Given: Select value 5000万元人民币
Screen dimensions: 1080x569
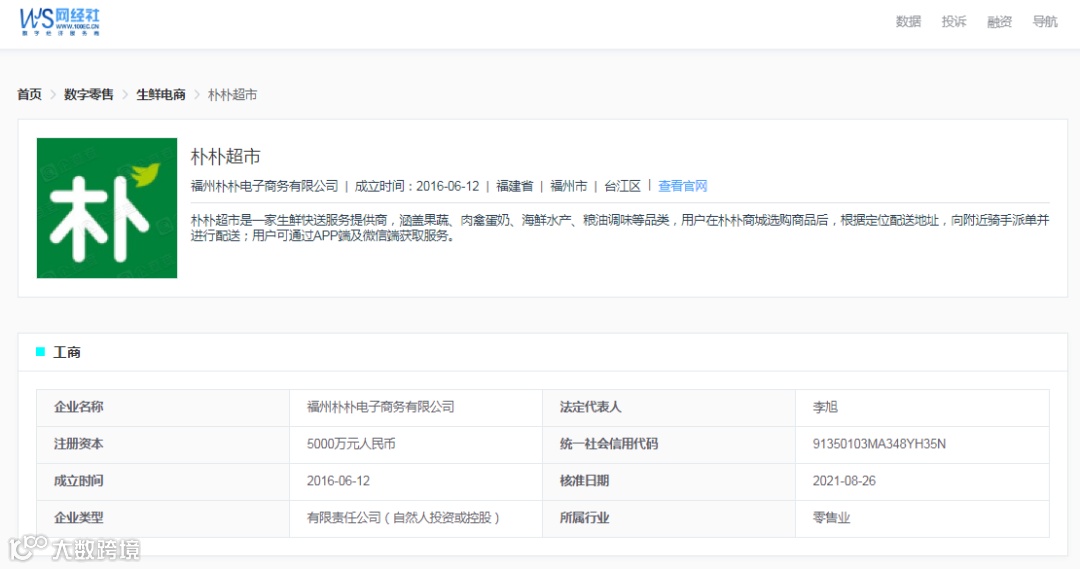Looking at the screenshot, I should click(351, 444).
